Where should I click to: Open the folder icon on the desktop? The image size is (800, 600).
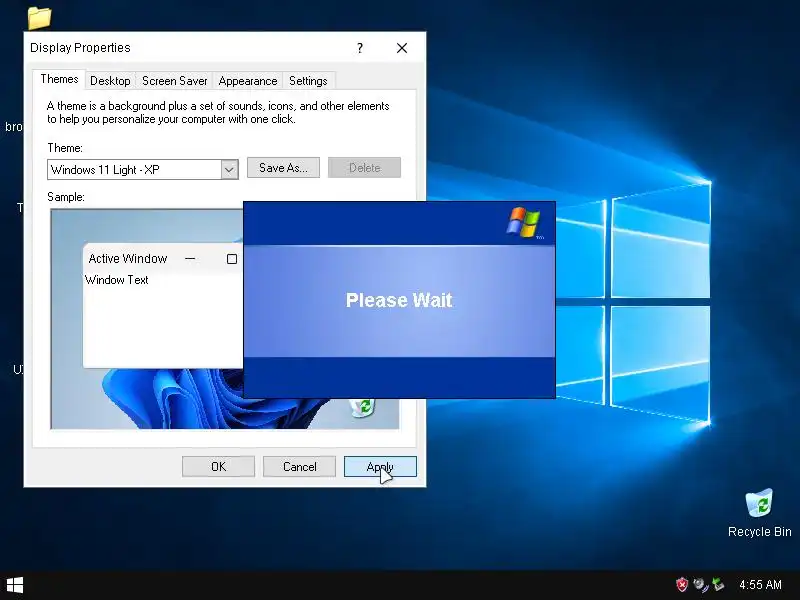click(40, 18)
